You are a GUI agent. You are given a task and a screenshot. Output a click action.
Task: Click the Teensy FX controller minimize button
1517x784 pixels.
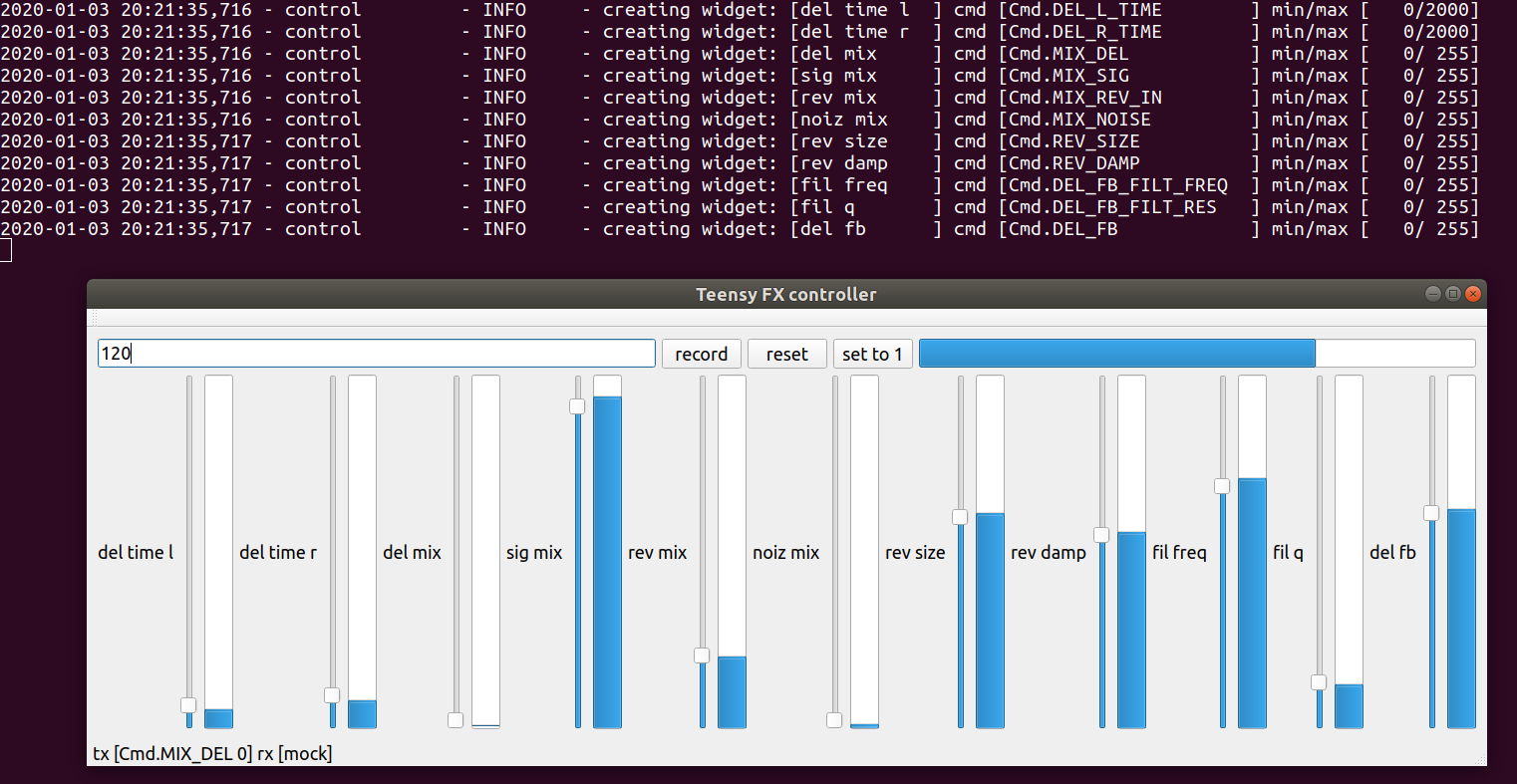(x=1433, y=294)
